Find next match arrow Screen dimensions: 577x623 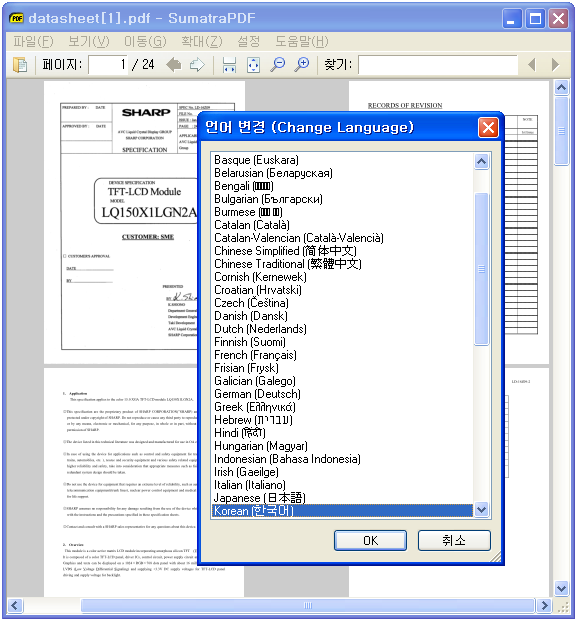tap(556, 64)
